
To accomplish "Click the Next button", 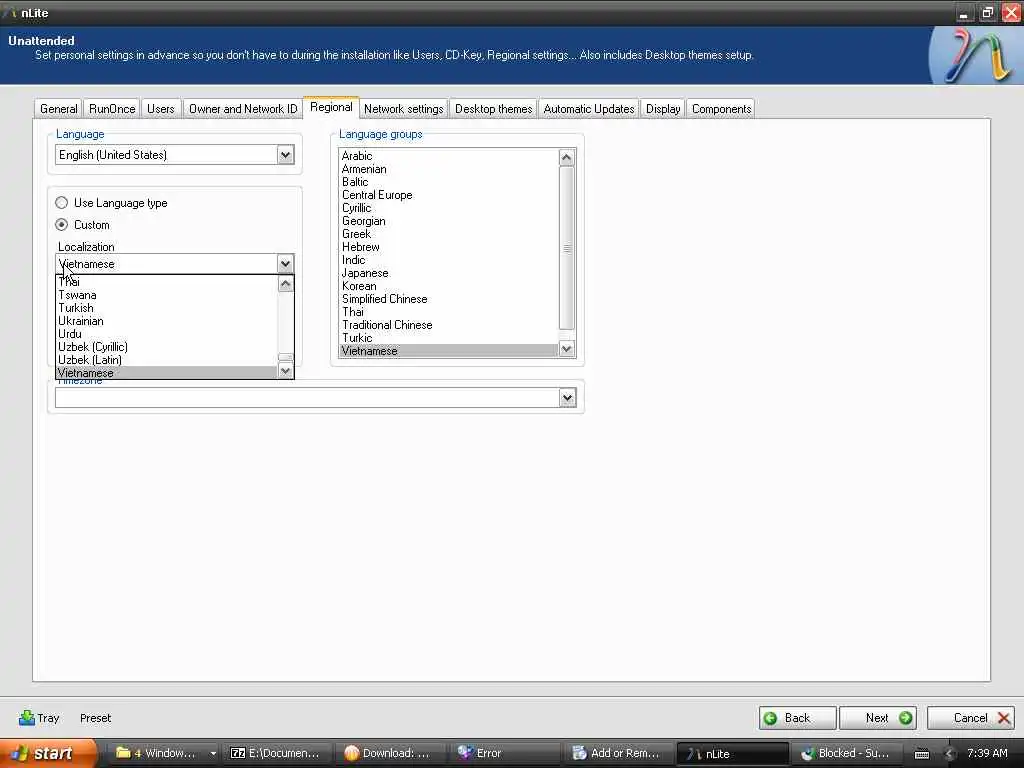I will pos(878,718).
